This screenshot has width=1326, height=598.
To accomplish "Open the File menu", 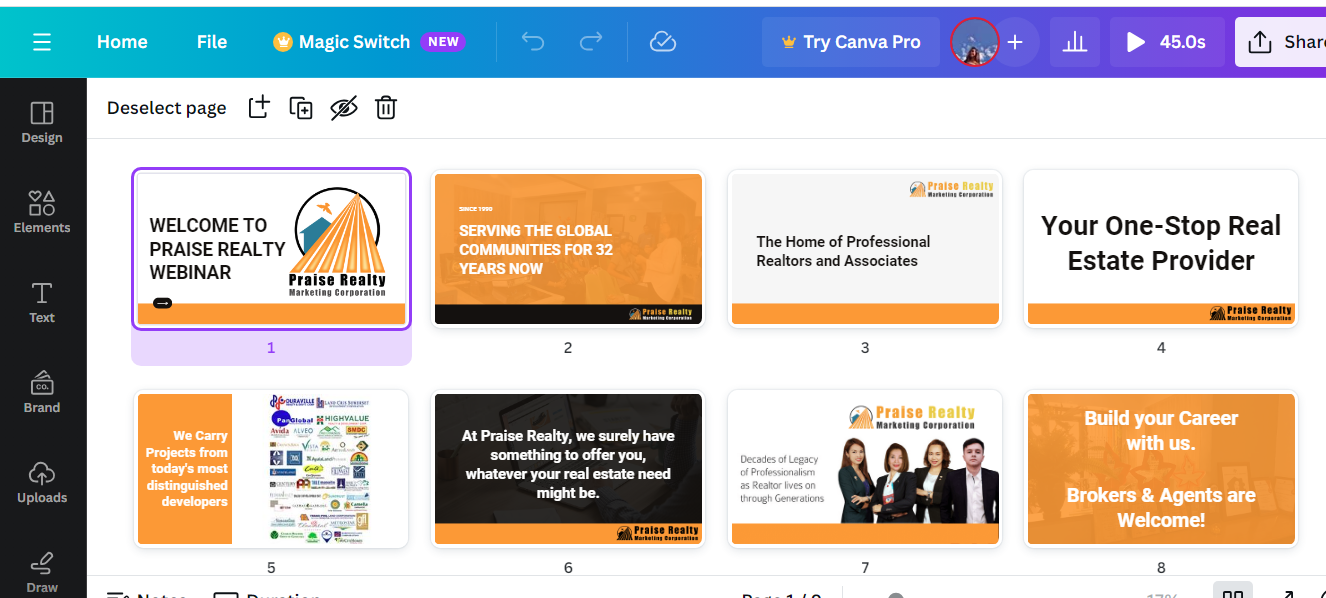I will tap(212, 42).
